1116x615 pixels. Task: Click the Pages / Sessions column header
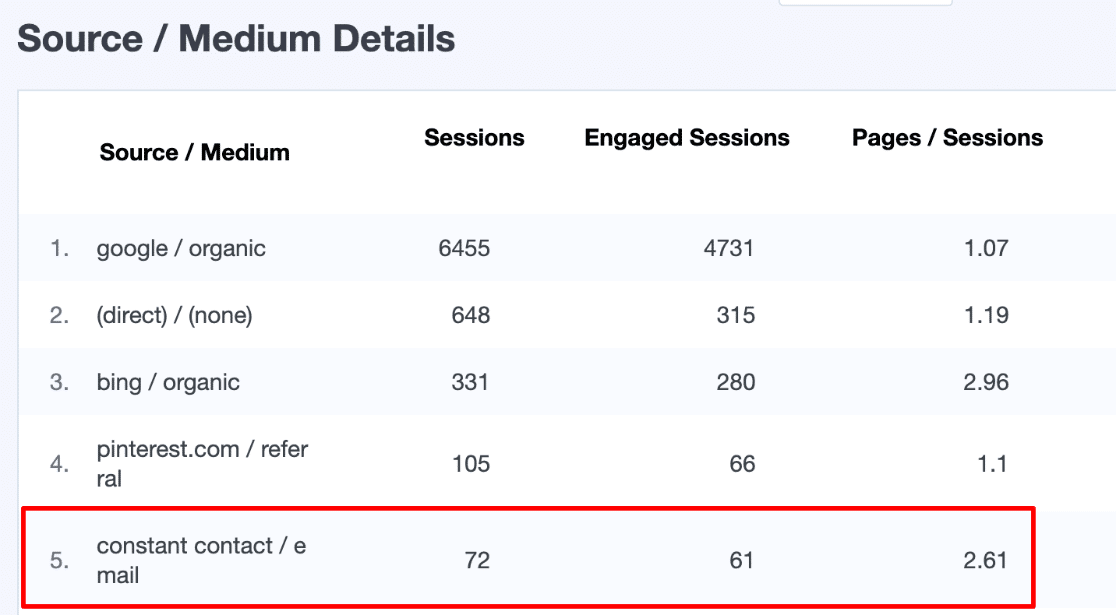946,138
